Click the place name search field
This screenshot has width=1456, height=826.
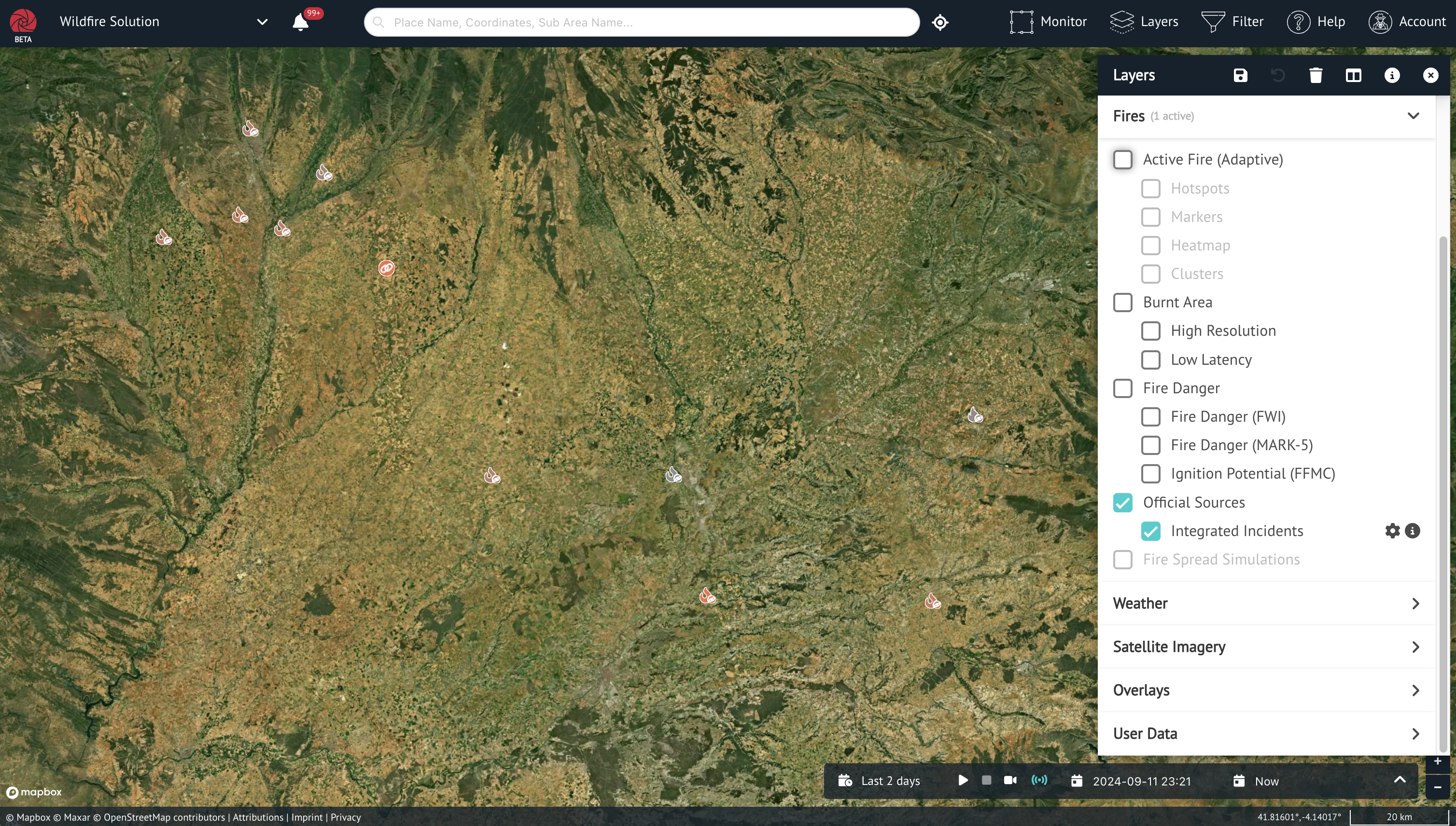point(642,23)
